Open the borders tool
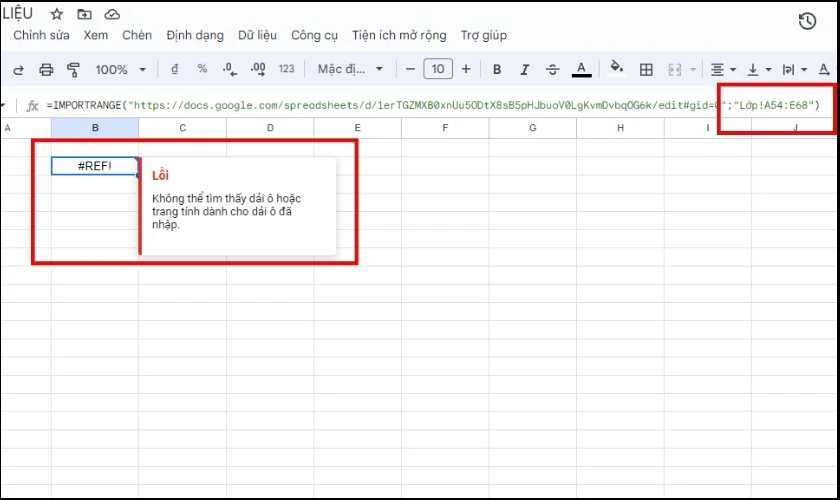This screenshot has width=840, height=500. [646, 70]
